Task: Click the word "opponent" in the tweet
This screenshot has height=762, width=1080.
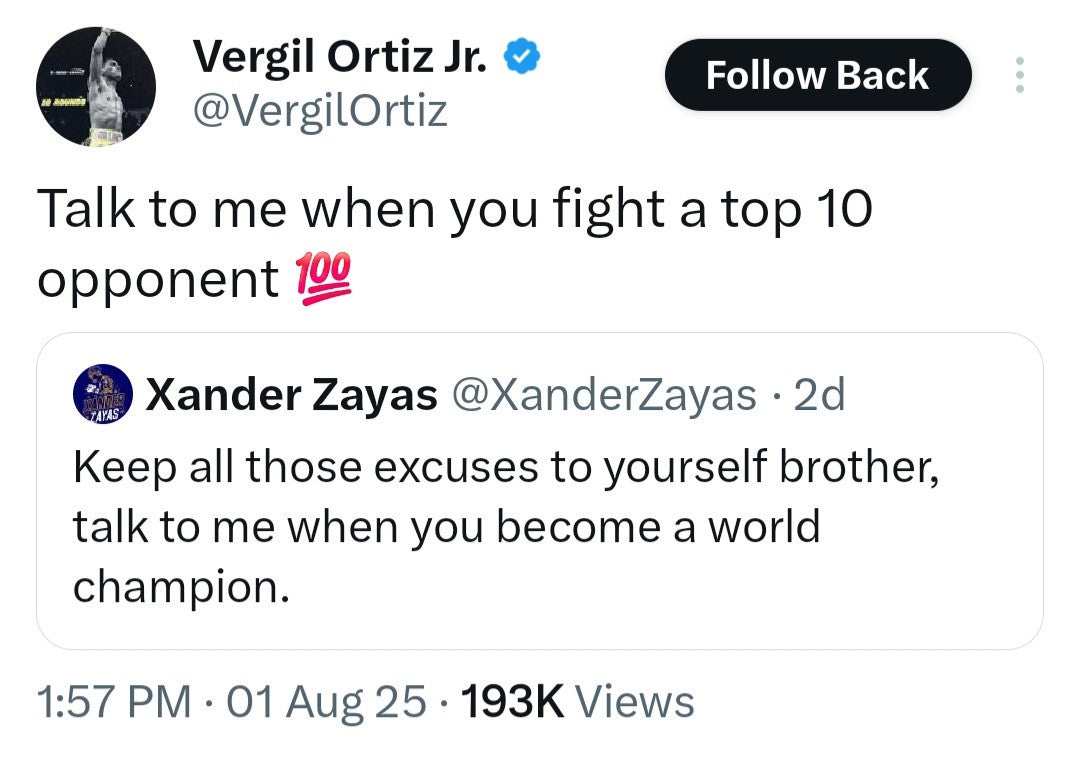Action: click(x=157, y=280)
